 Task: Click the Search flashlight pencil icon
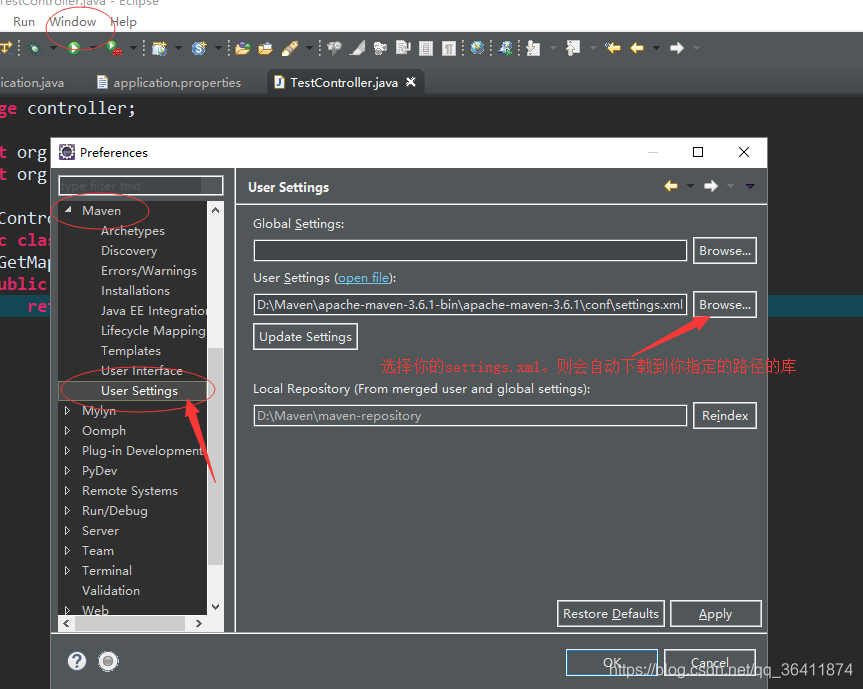click(290, 48)
